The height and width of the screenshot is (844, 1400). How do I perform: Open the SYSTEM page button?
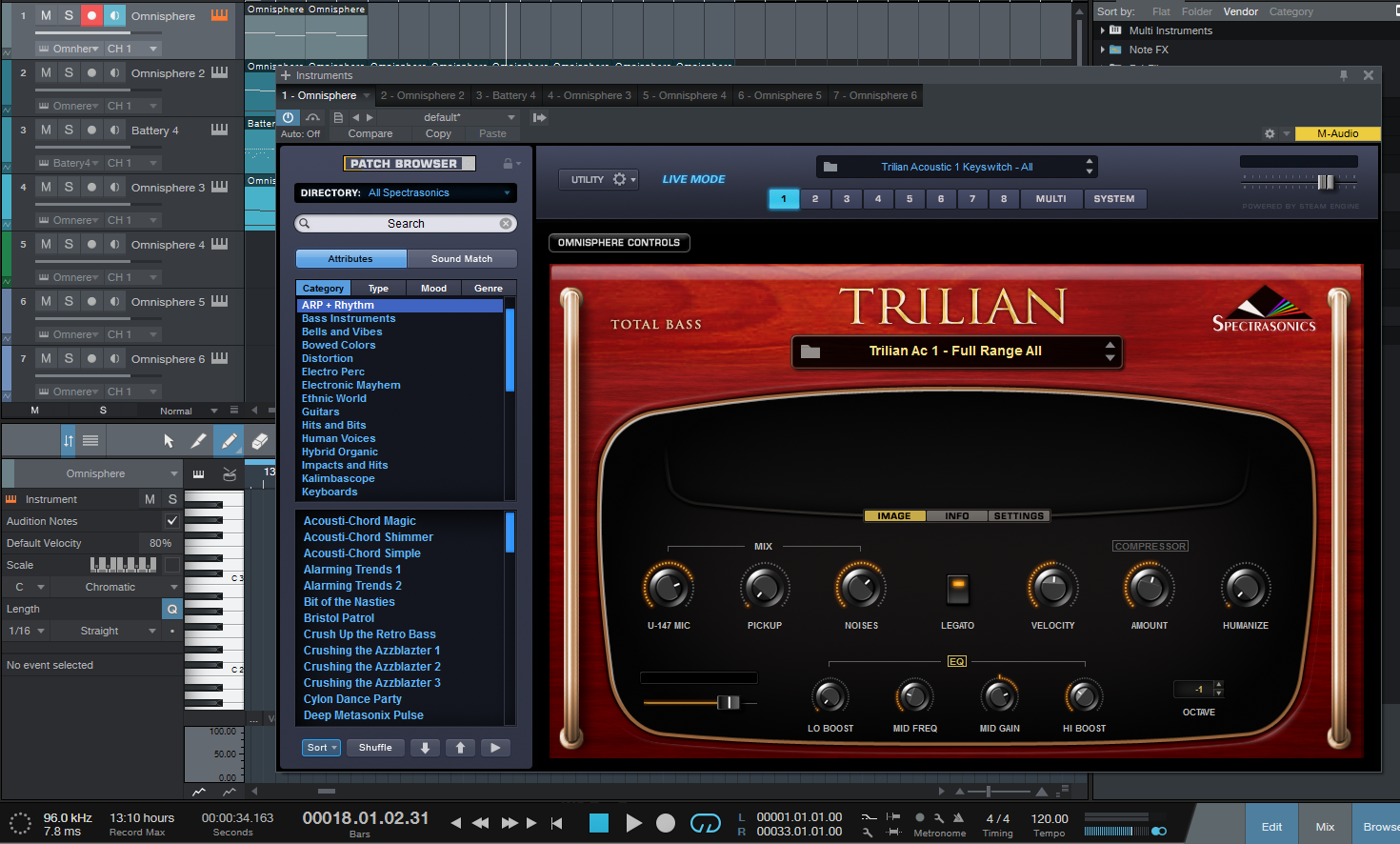pos(1114,199)
